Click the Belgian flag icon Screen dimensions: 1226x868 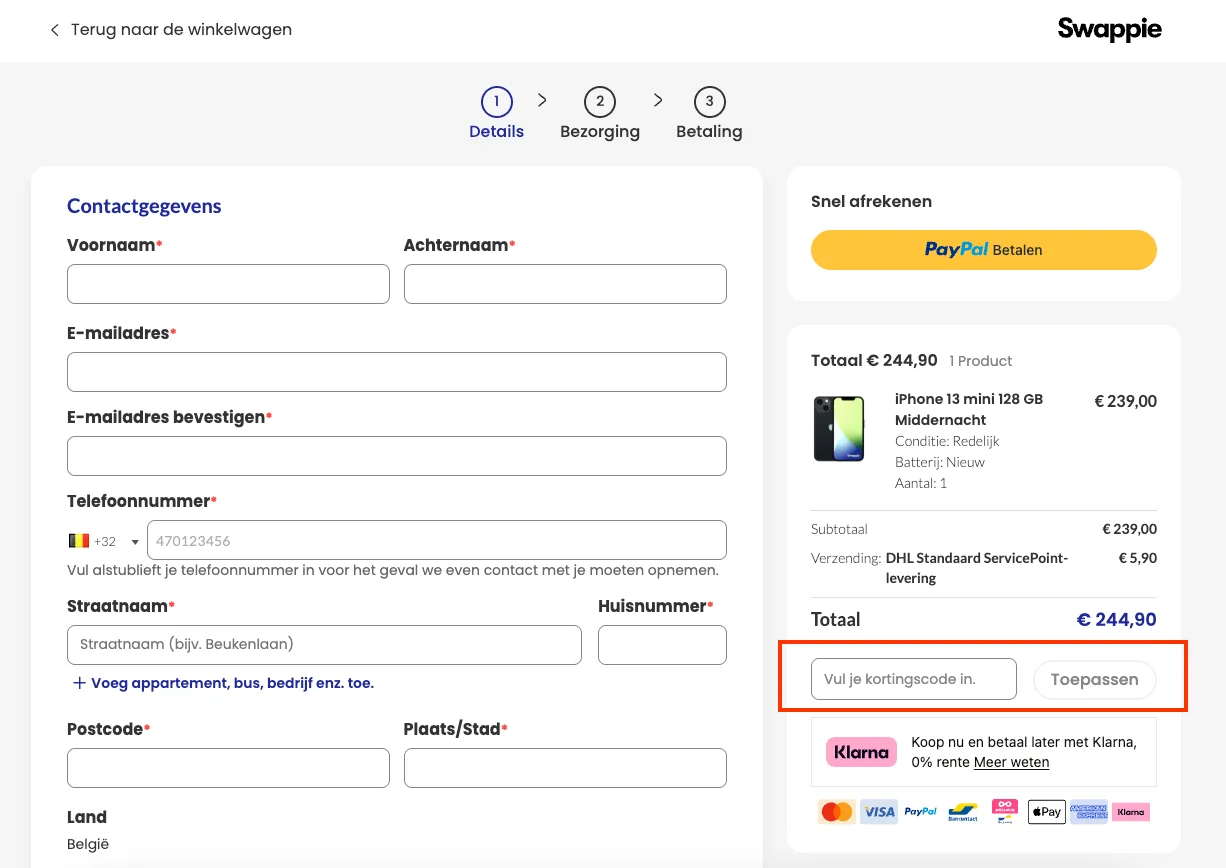[79, 541]
